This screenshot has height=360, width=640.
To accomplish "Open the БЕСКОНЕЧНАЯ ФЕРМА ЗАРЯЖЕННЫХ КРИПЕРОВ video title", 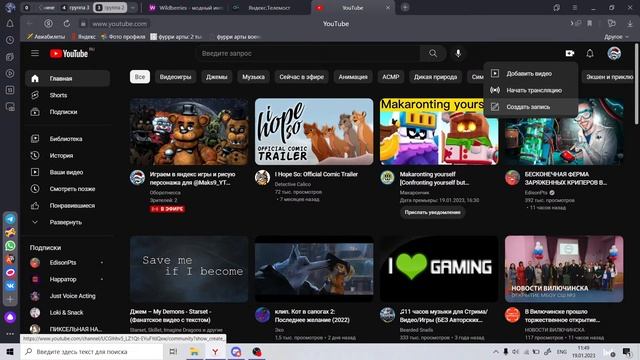I will (566, 178).
